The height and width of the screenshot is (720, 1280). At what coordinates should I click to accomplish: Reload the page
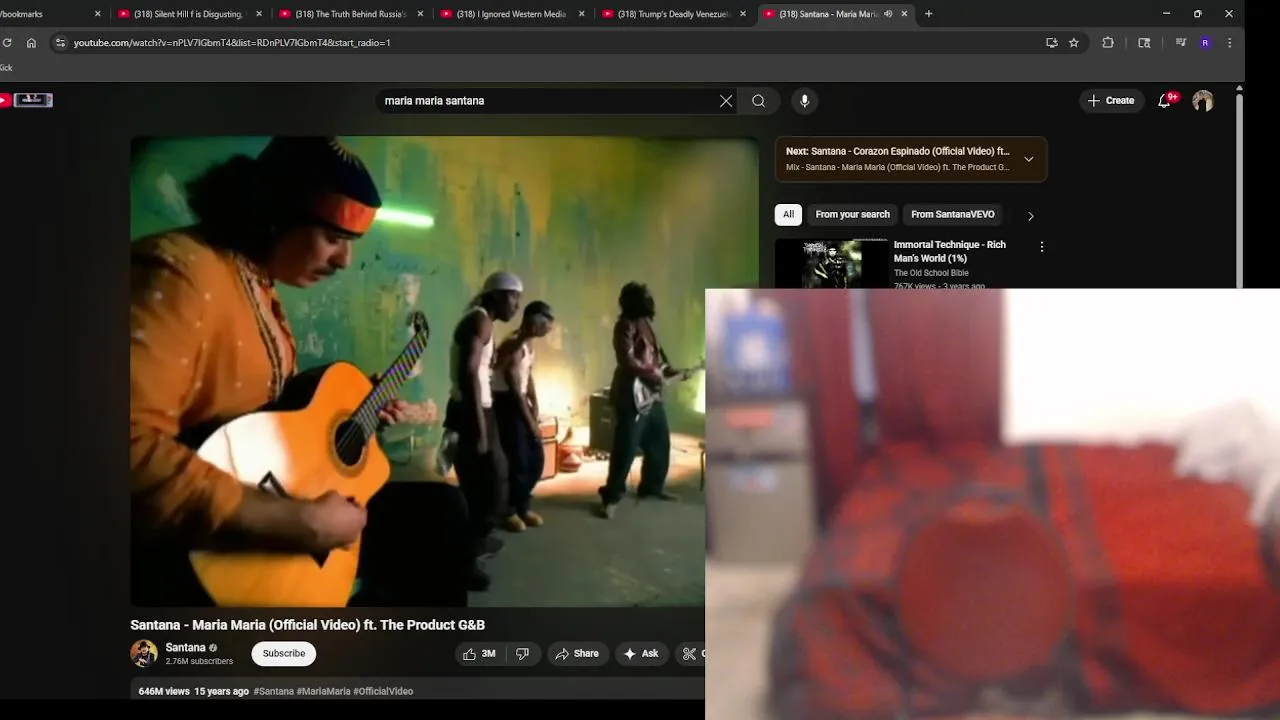coord(7,43)
